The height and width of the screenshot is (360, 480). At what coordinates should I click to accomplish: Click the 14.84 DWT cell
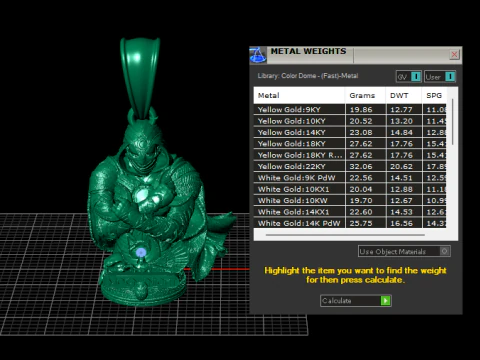point(404,132)
